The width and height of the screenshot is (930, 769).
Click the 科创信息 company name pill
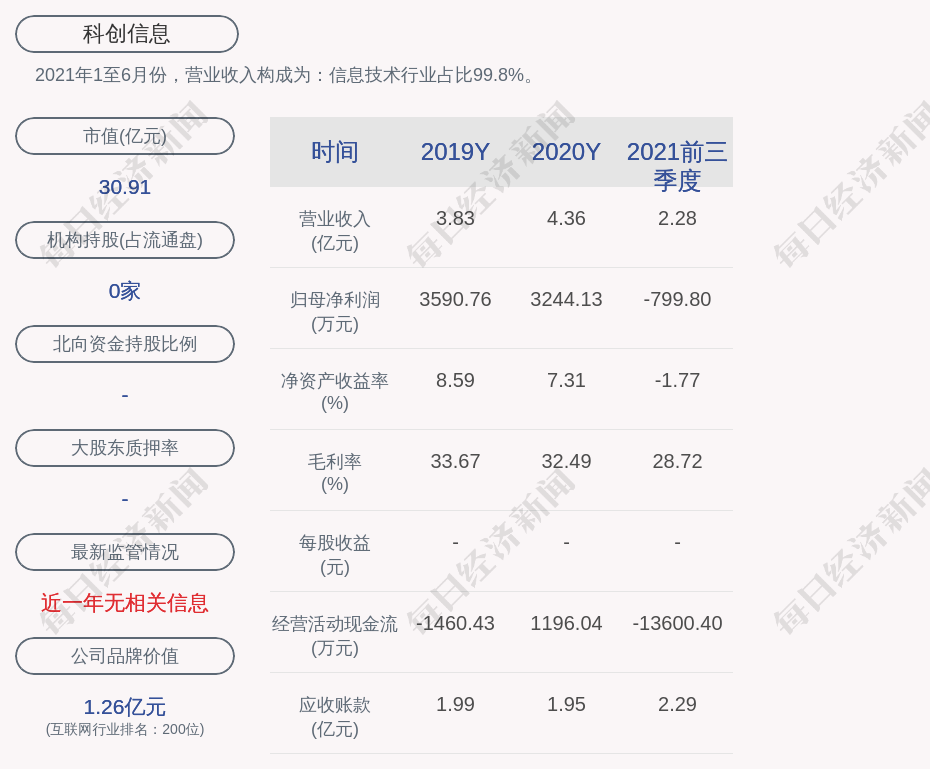coord(126,34)
